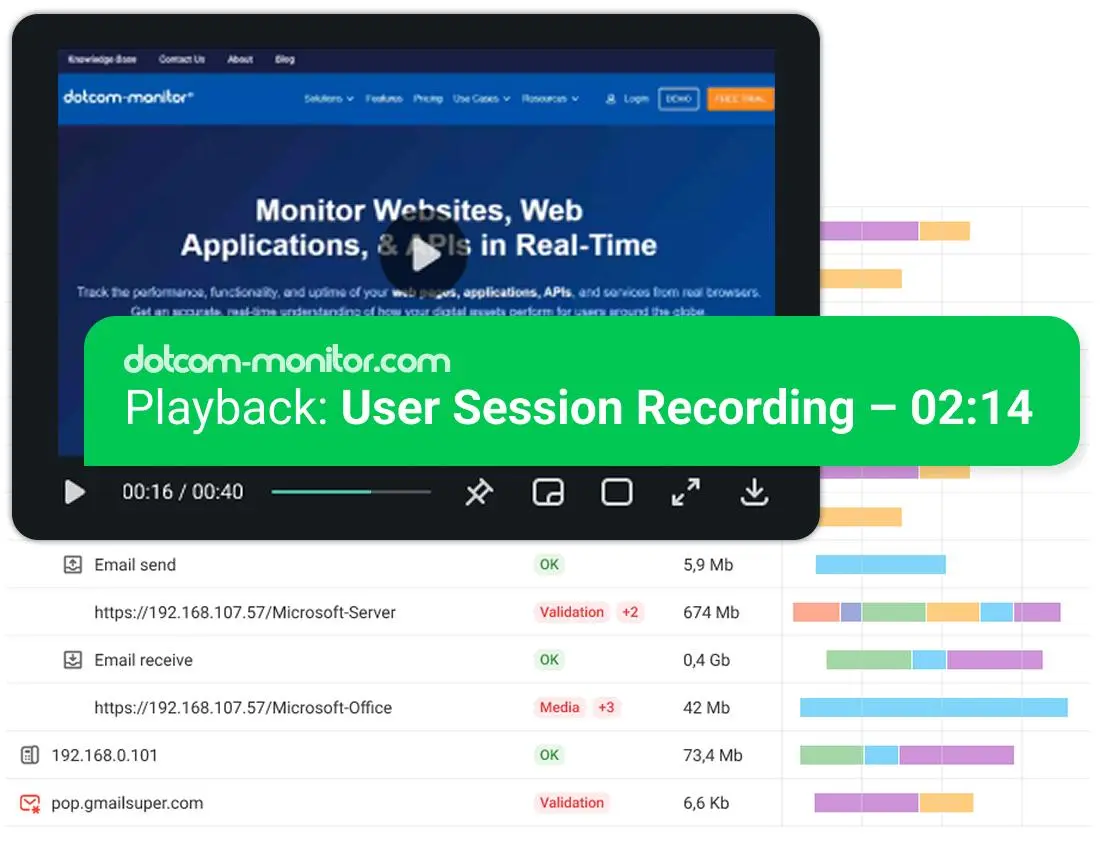This screenshot has width=1100, height=850.
Task: Start playback with the large center play overlay
Action: coord(427,254)
